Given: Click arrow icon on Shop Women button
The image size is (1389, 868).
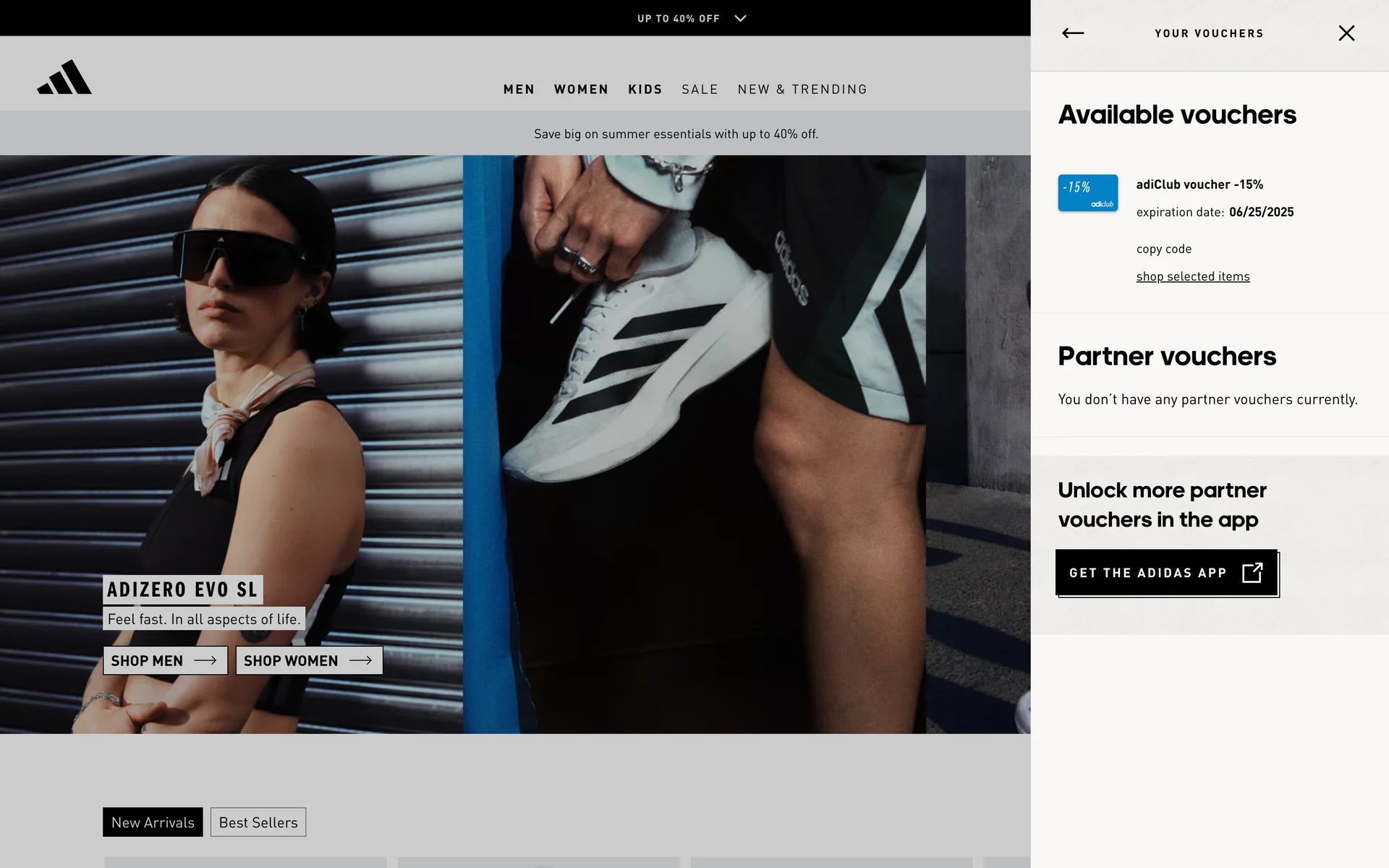Looking at the screenshot, I should (360, 660).
